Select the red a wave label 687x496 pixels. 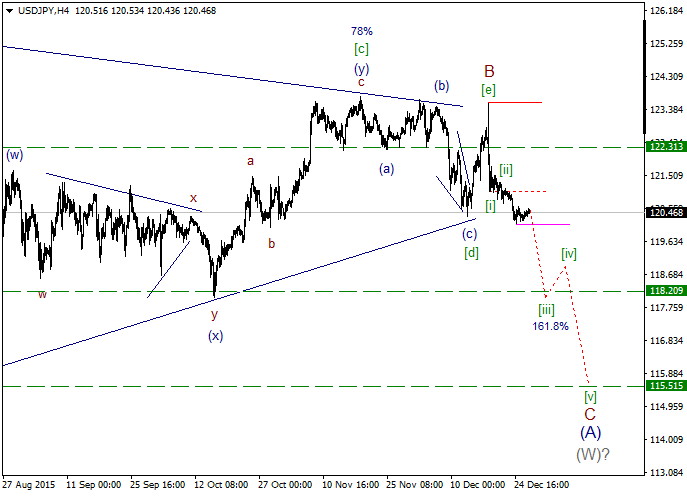point(250,161)
